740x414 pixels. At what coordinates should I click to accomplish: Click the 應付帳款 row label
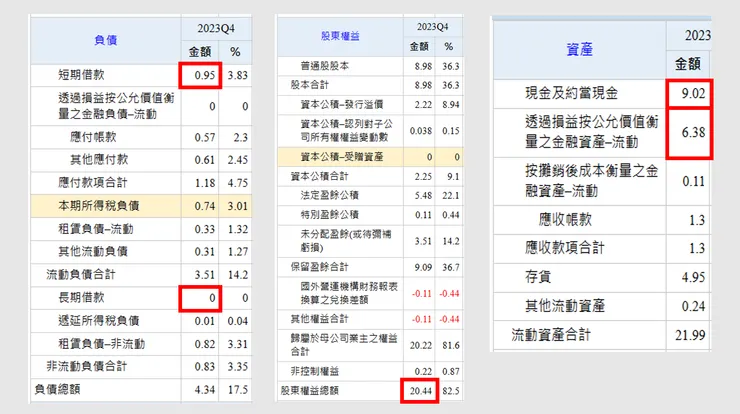(93, 137)
